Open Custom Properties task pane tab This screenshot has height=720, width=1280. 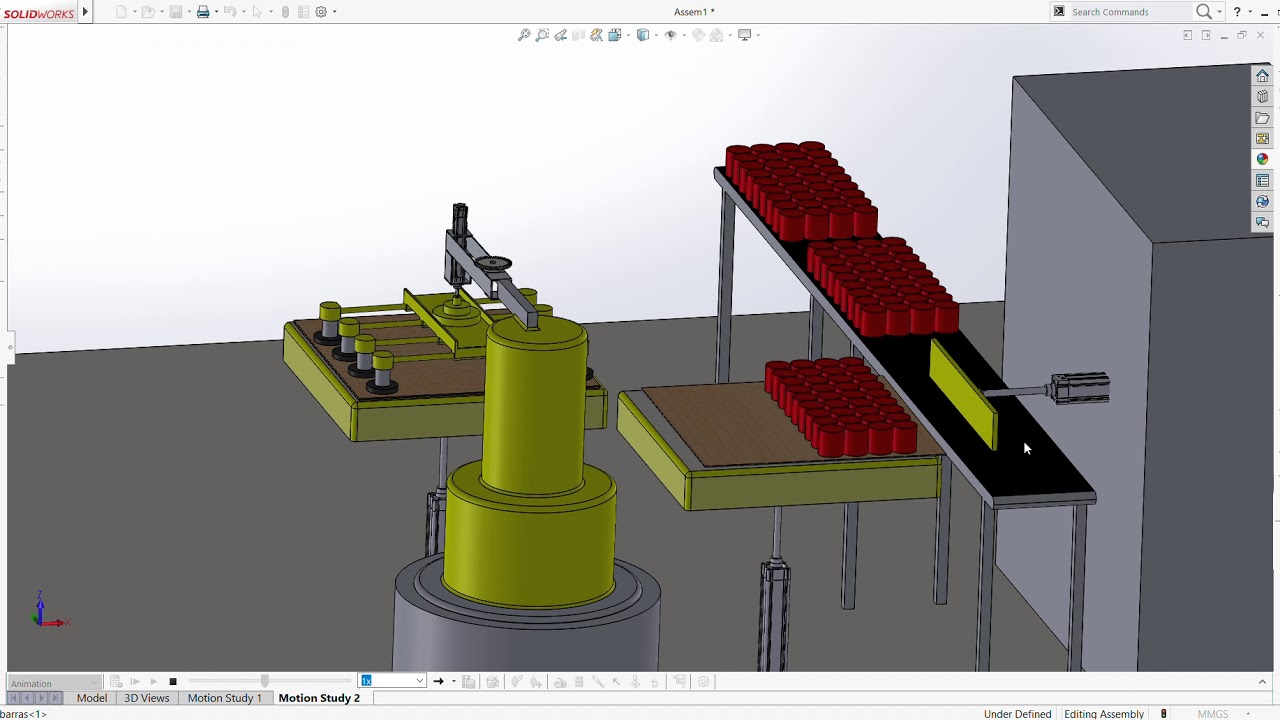(1262, 181)
